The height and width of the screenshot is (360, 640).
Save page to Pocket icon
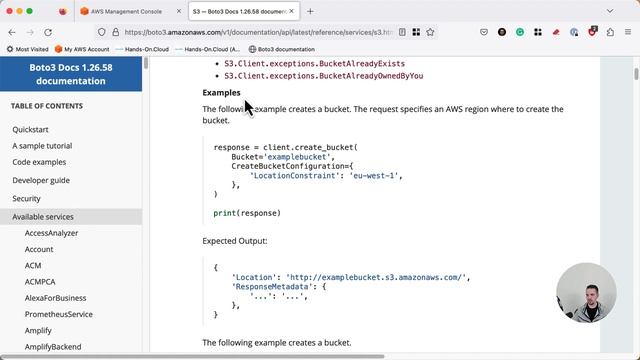[484, 32]
